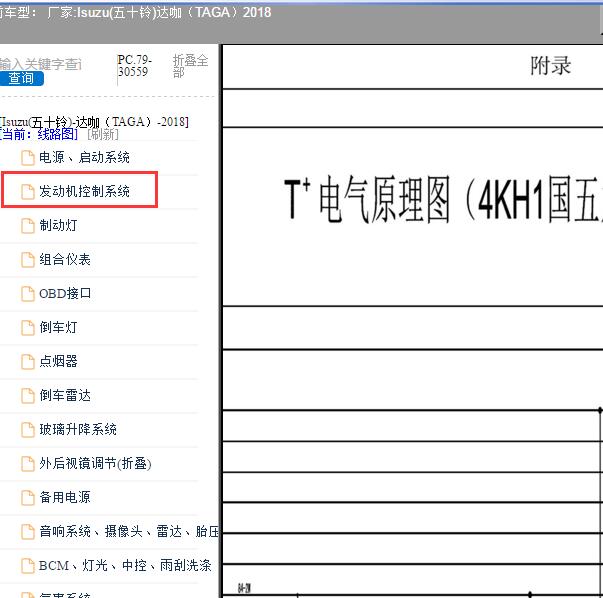Open 玻璃升降系统 entry

(78, 429)
